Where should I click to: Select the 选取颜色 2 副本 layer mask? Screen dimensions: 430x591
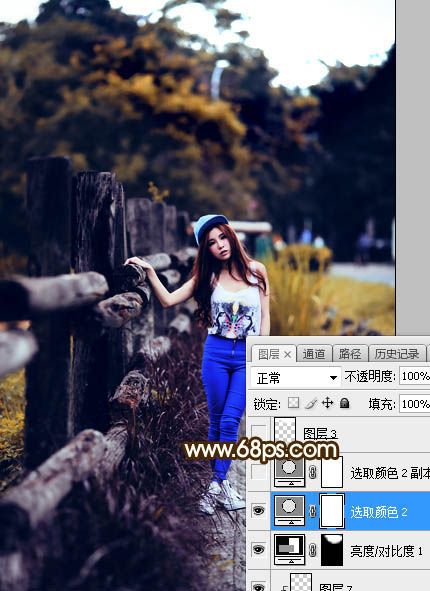point(332,472)
